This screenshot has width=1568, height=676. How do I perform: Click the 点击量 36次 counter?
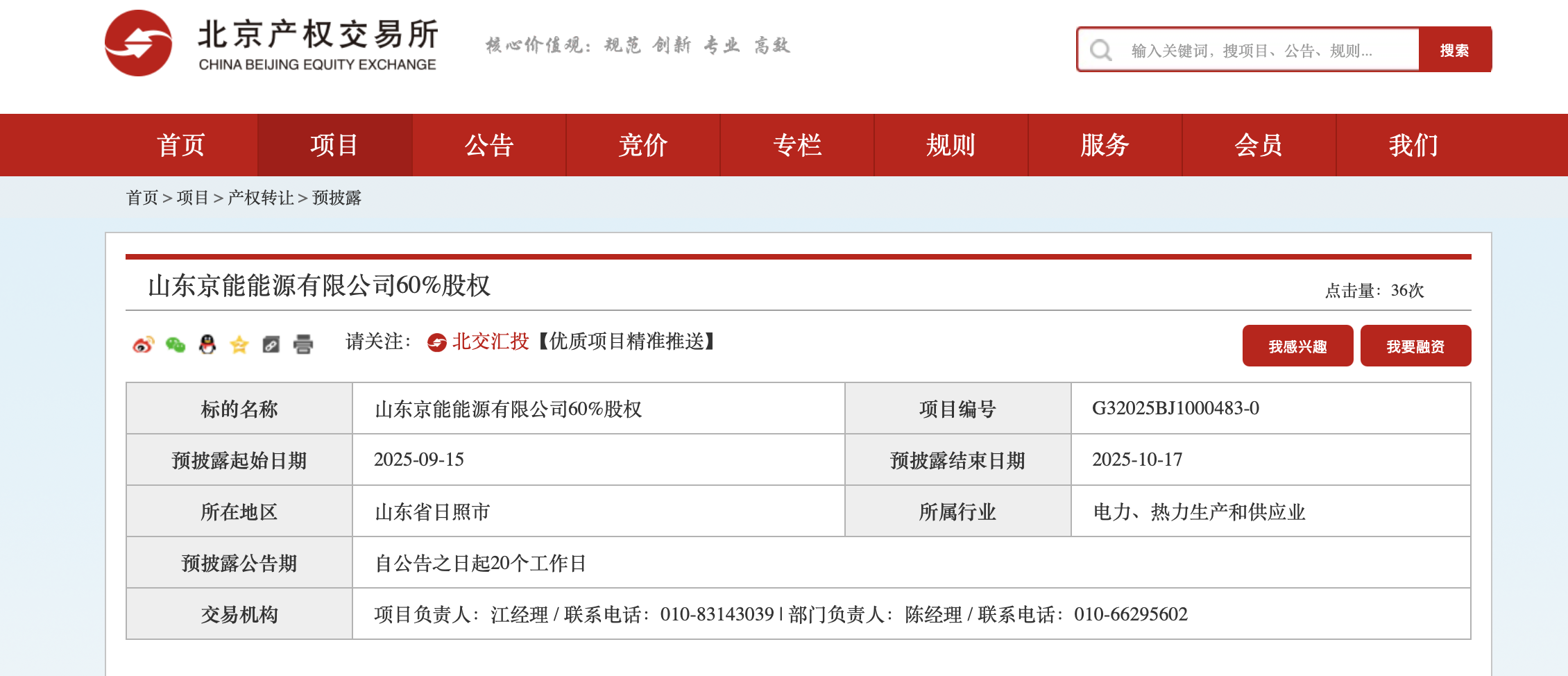click(x=1374, y=290)
